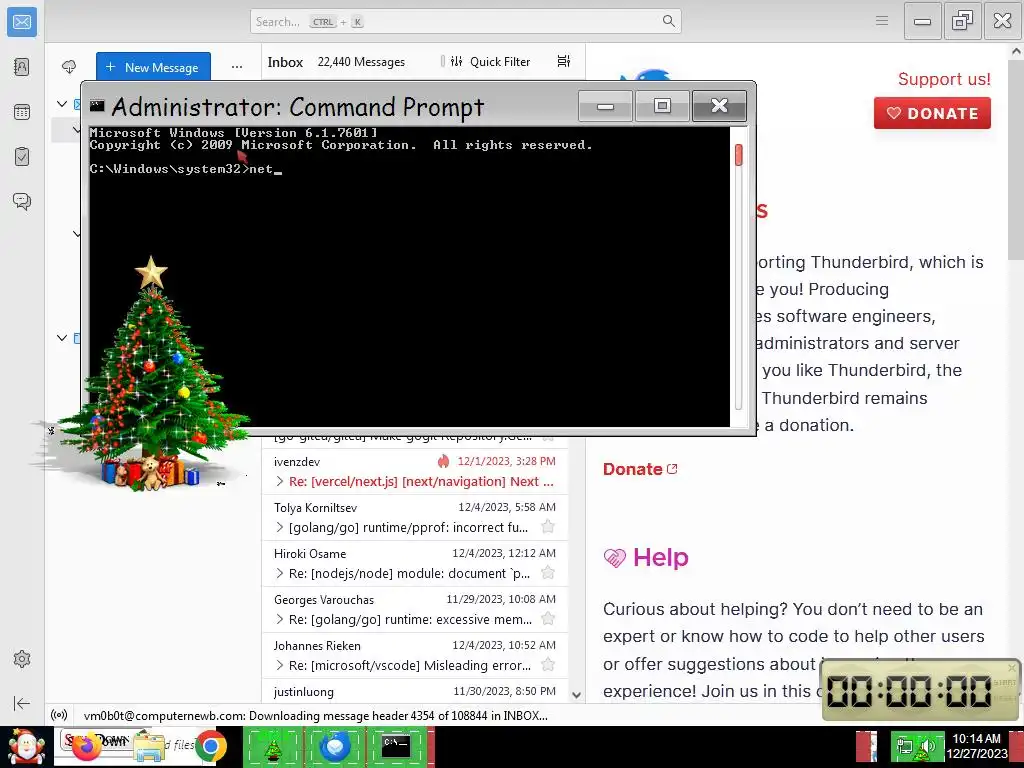Expand Hiroki Osame nodejs thread
The image size is (1024, 768).
click(280, 573)
